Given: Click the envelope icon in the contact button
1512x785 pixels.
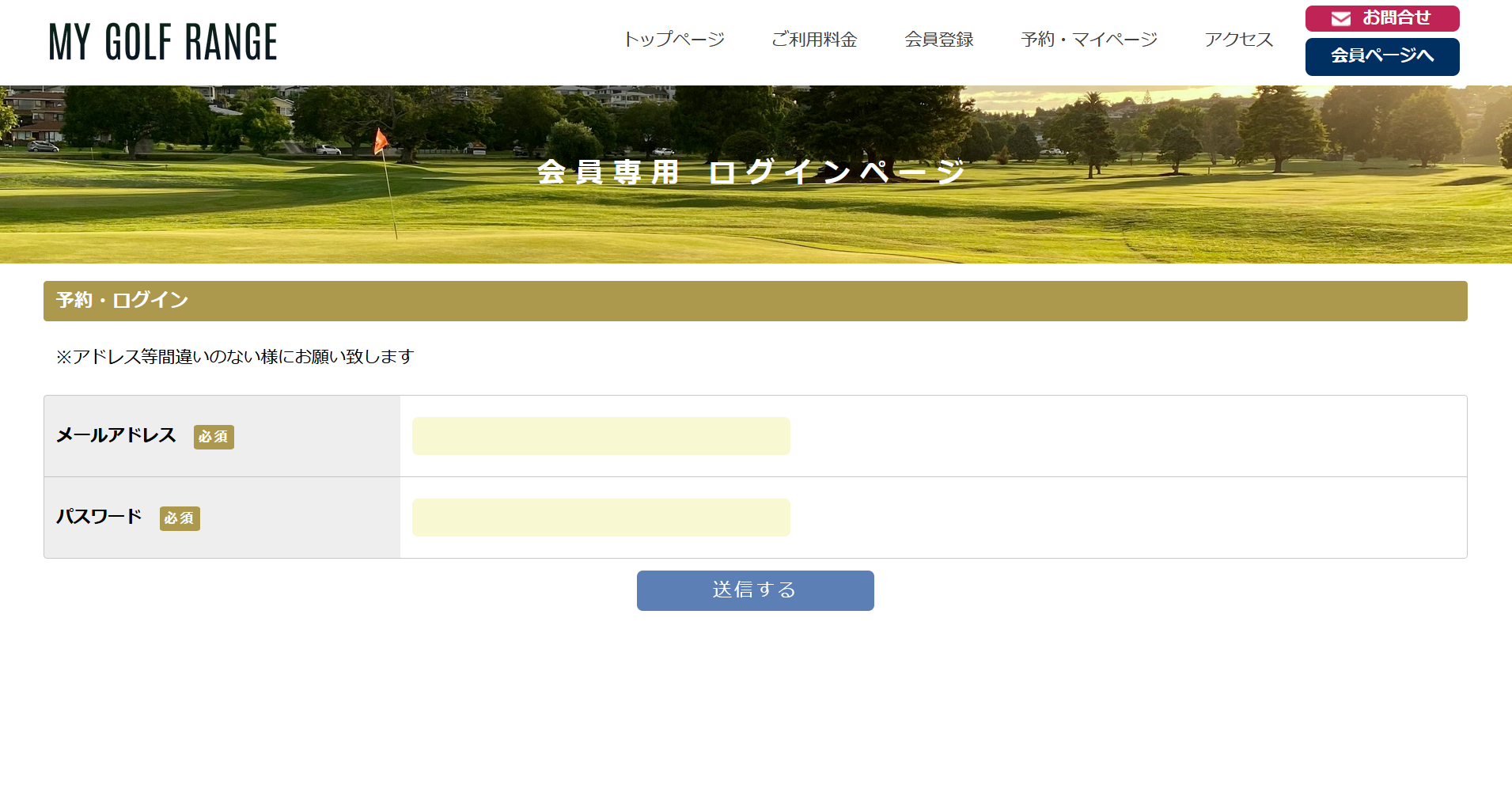Looking at the screenshot, I should 1340,18.
